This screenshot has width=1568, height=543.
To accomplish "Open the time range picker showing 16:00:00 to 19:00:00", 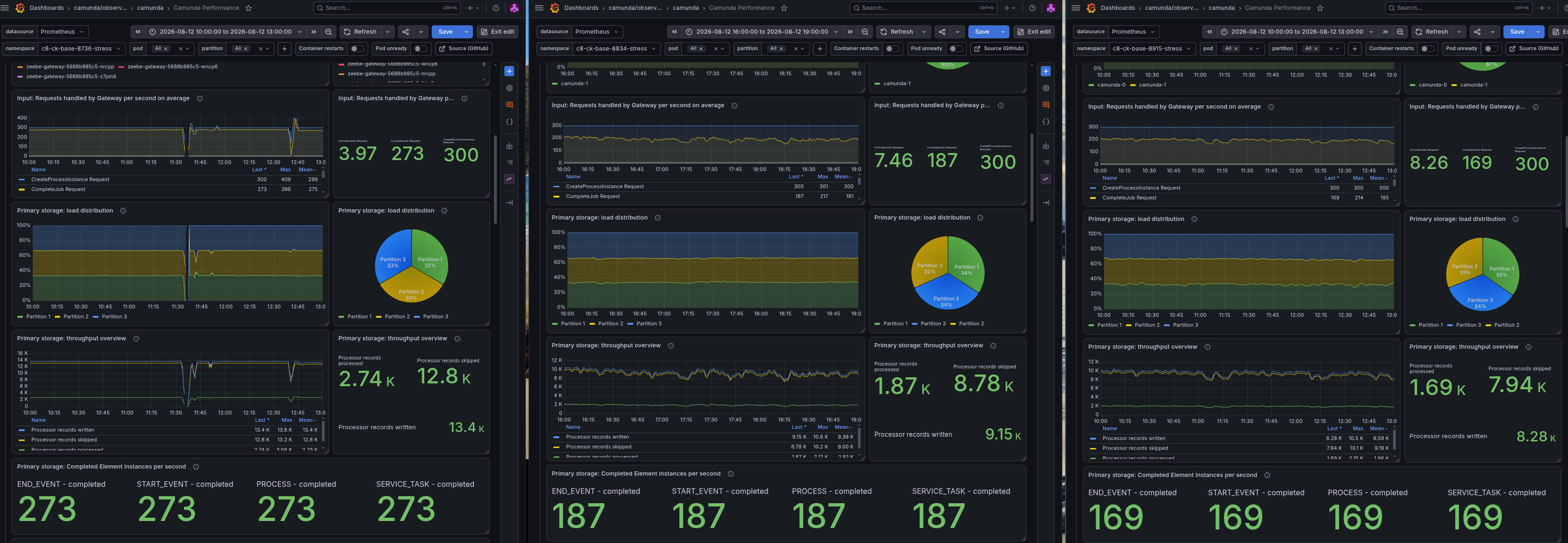I will [762, 32].
